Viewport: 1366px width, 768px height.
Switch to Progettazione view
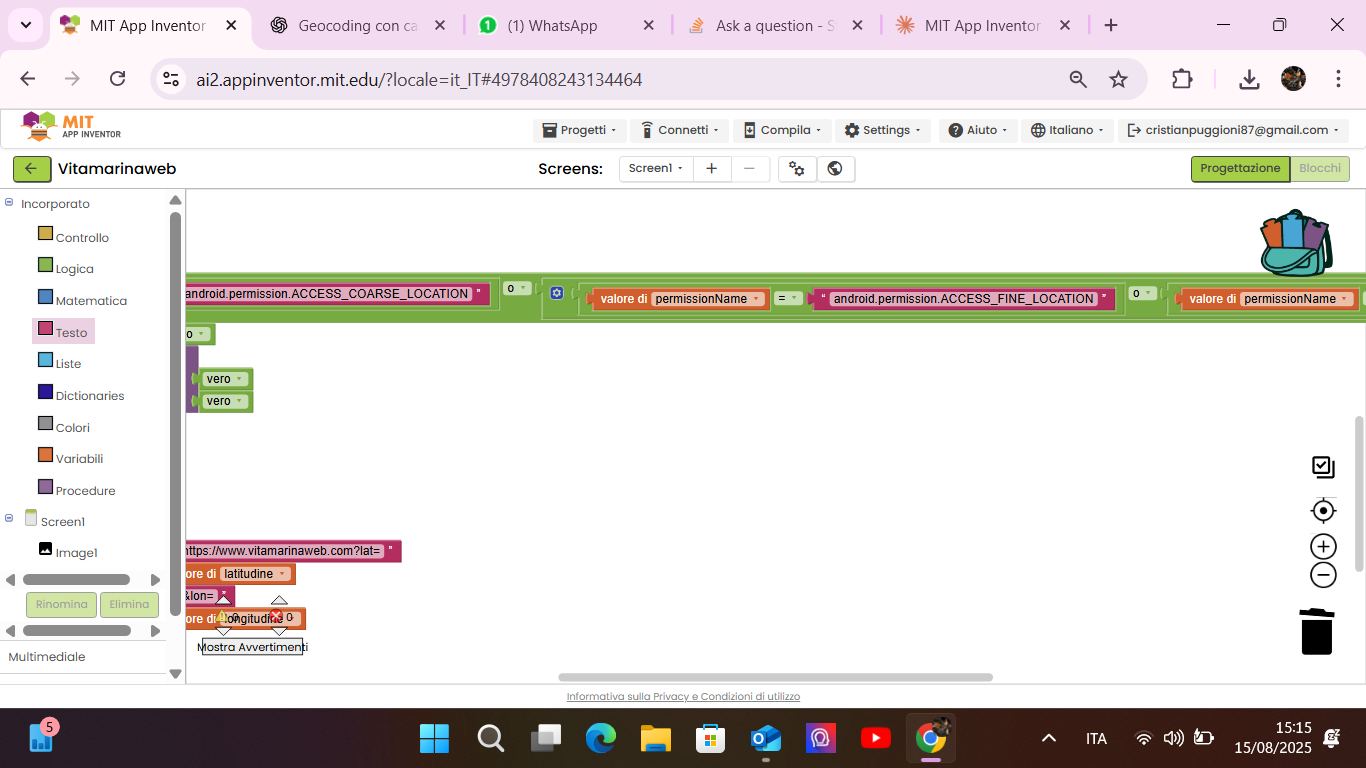click(1239, 169)
